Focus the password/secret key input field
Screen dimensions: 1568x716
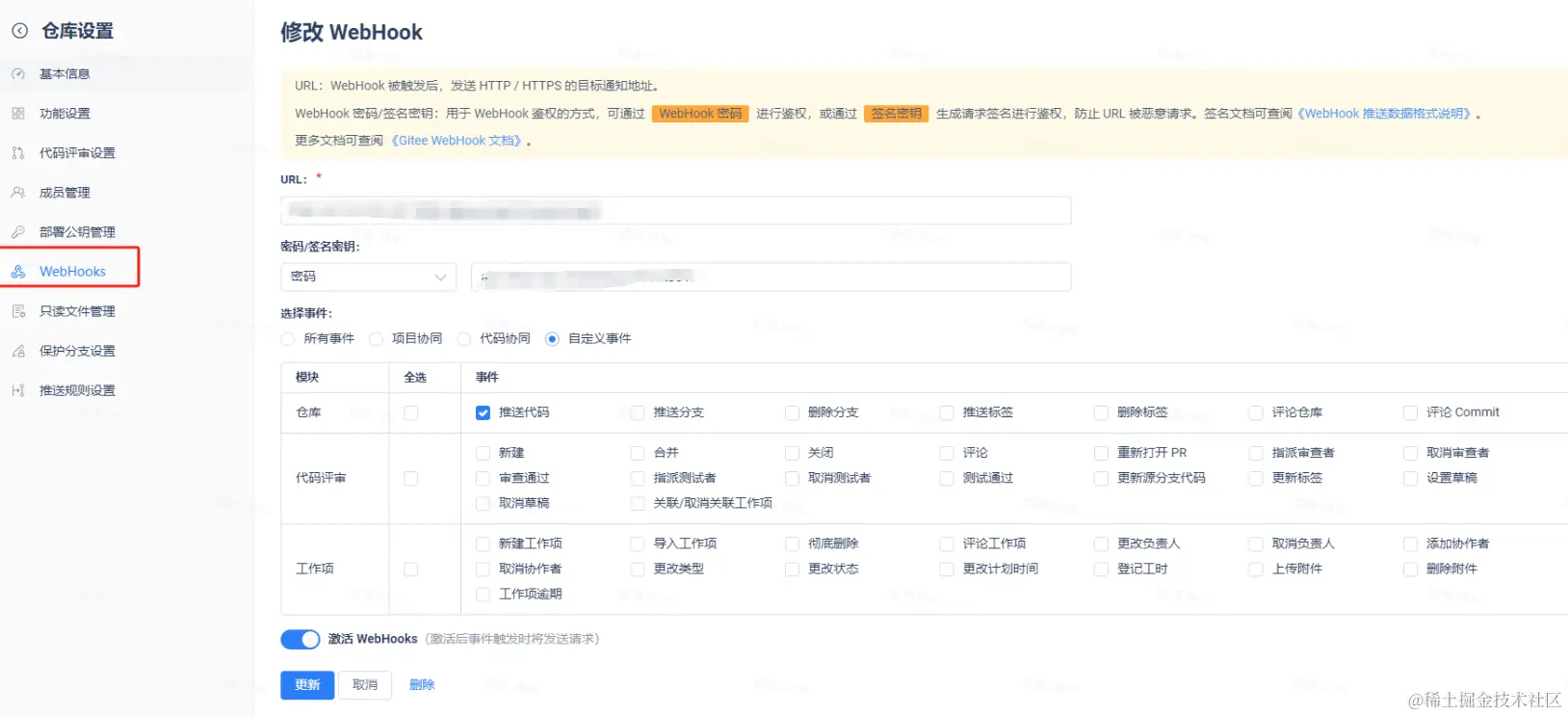pos(771,277)
